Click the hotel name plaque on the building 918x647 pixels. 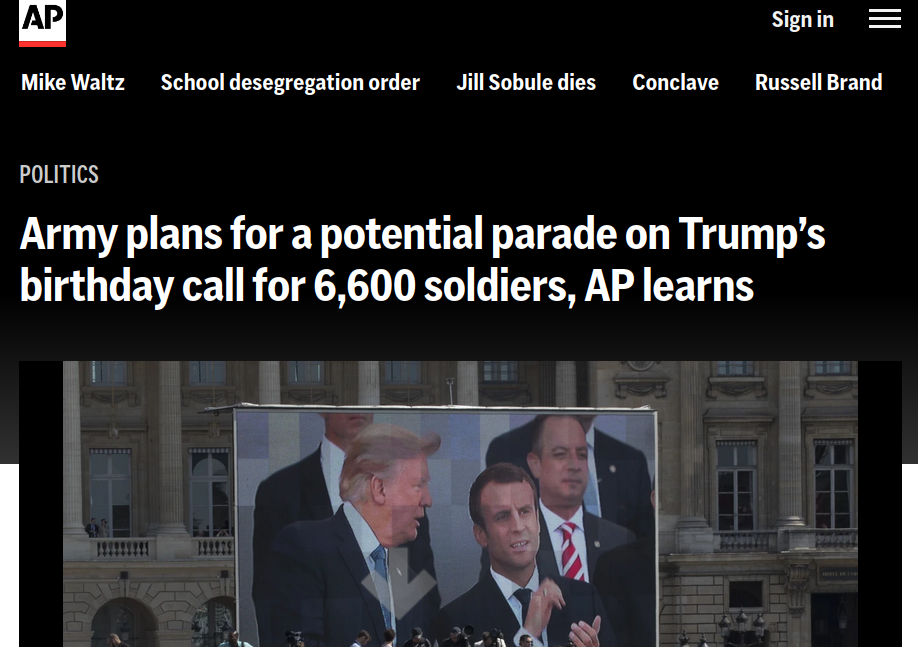click(839, 574)
